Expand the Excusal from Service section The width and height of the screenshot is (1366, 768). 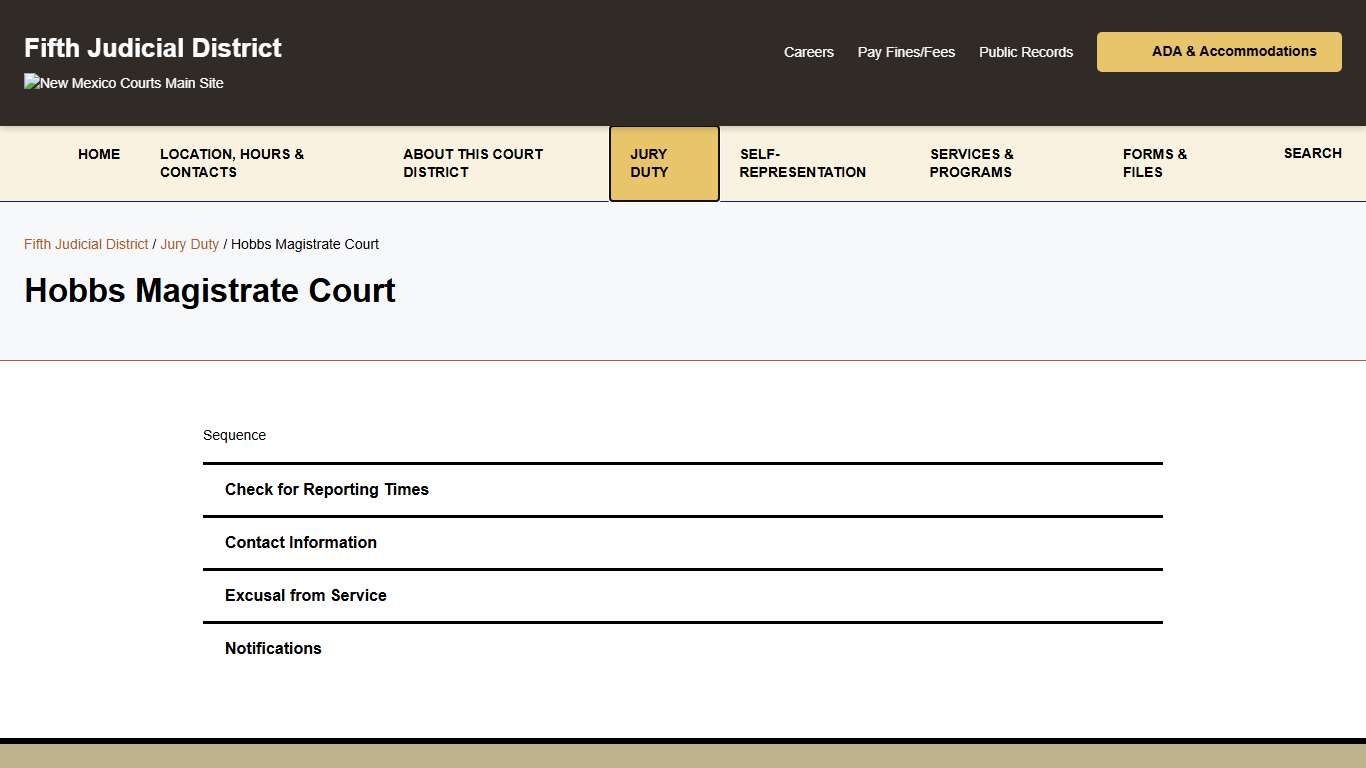(x=305, y=595)
